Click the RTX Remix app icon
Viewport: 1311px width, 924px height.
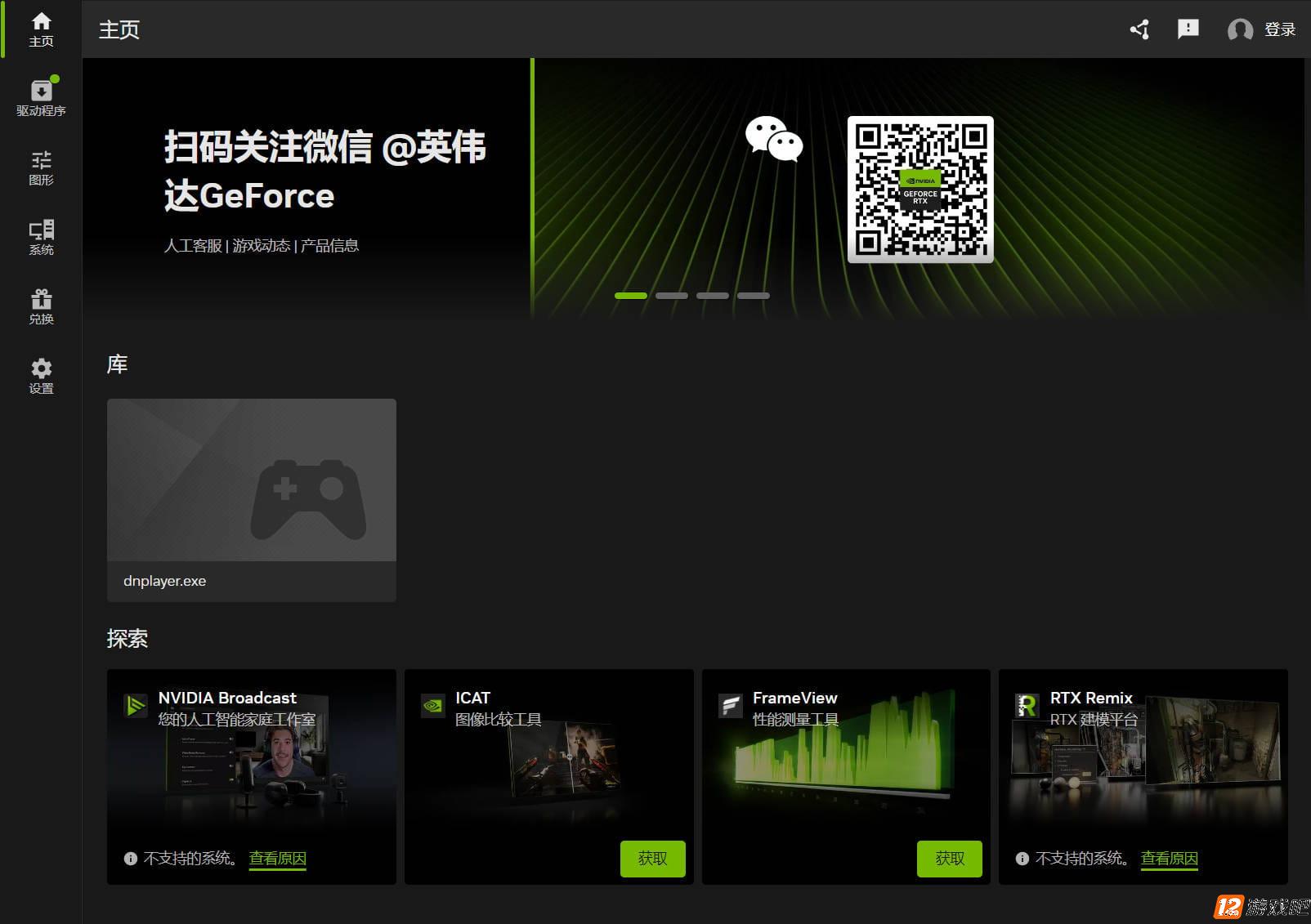(x=1027, y=705)
